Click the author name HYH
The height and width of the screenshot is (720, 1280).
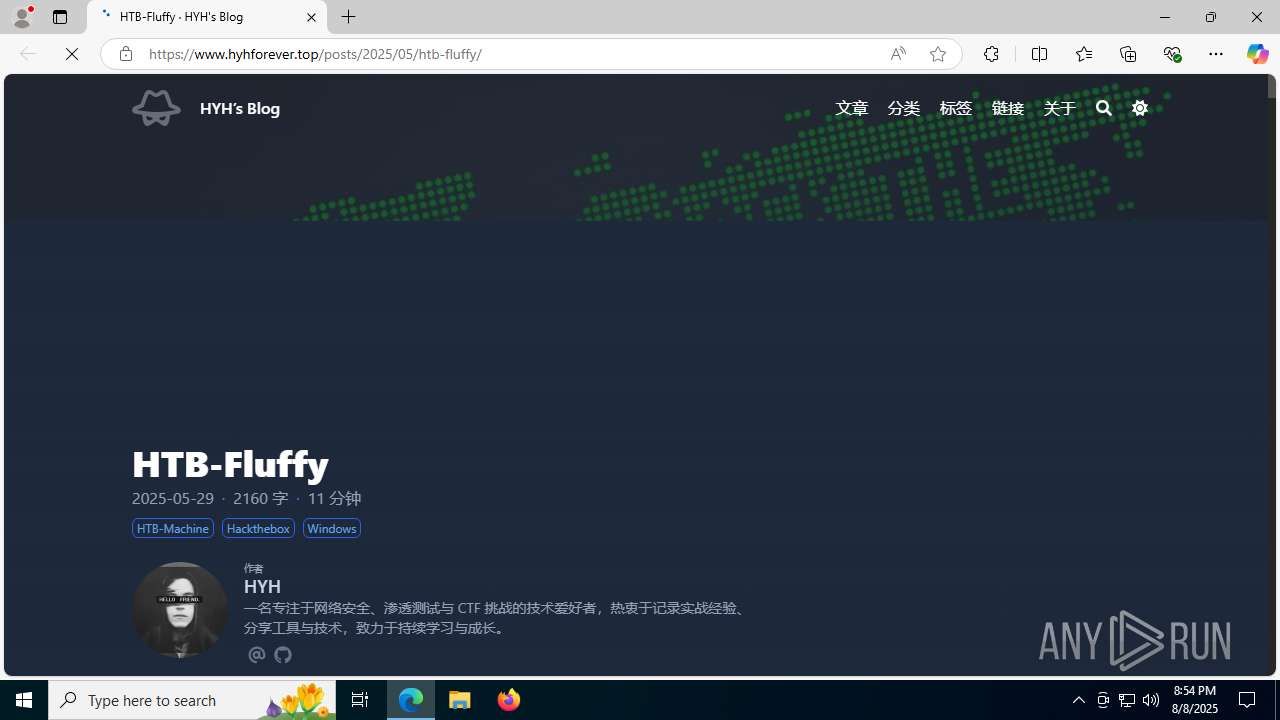pos(262,587)
